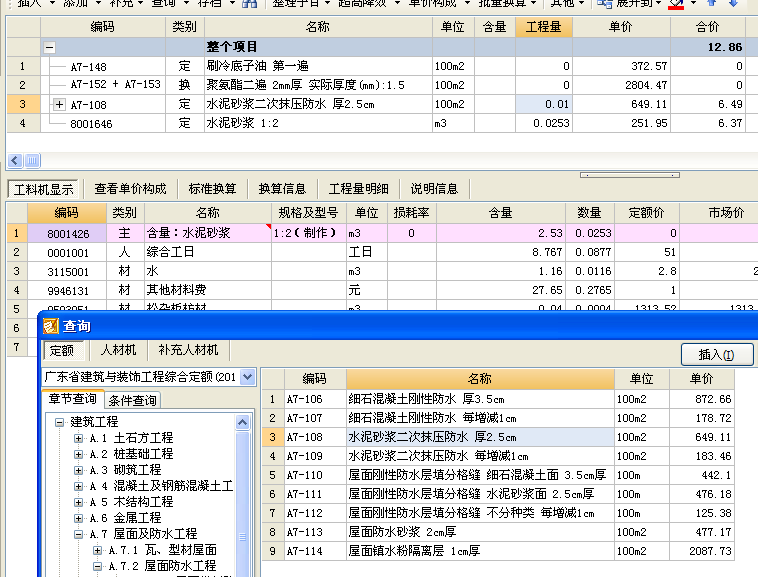Expand A.3 砌筑工程 node
This screenshot has height=577, width=758.
[x=78, y=470]
